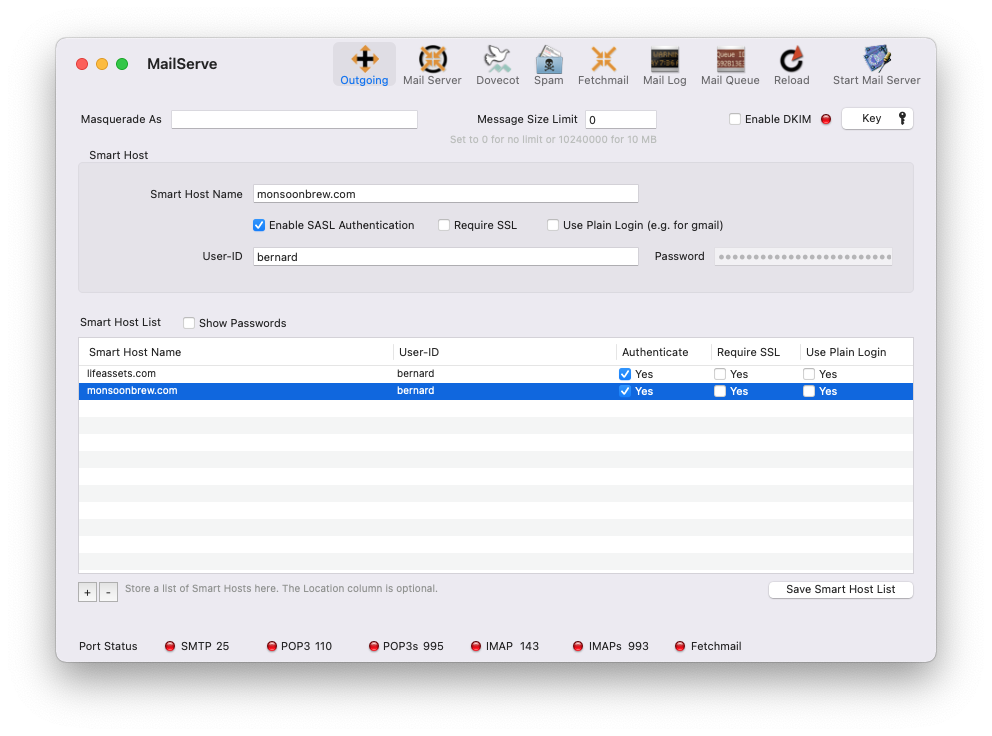Screen dimensions: 992x736
Task: Add a smart host with plus button
Action: (x=88, y=592)
